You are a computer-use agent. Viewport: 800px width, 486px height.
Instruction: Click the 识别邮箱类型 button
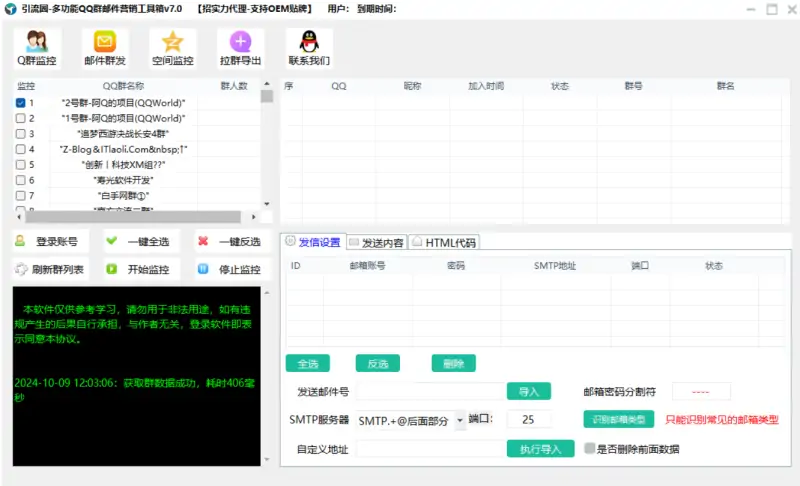(618, 420)
